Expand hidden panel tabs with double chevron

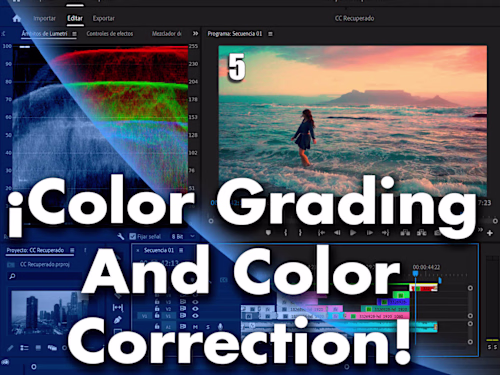(x=195, y=33)
